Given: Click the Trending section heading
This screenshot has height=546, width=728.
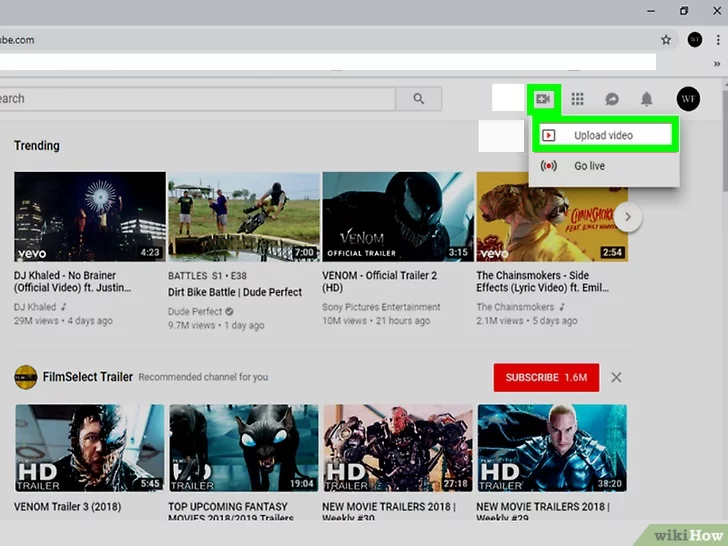Looking at the screenshot, I should (37, 146).
